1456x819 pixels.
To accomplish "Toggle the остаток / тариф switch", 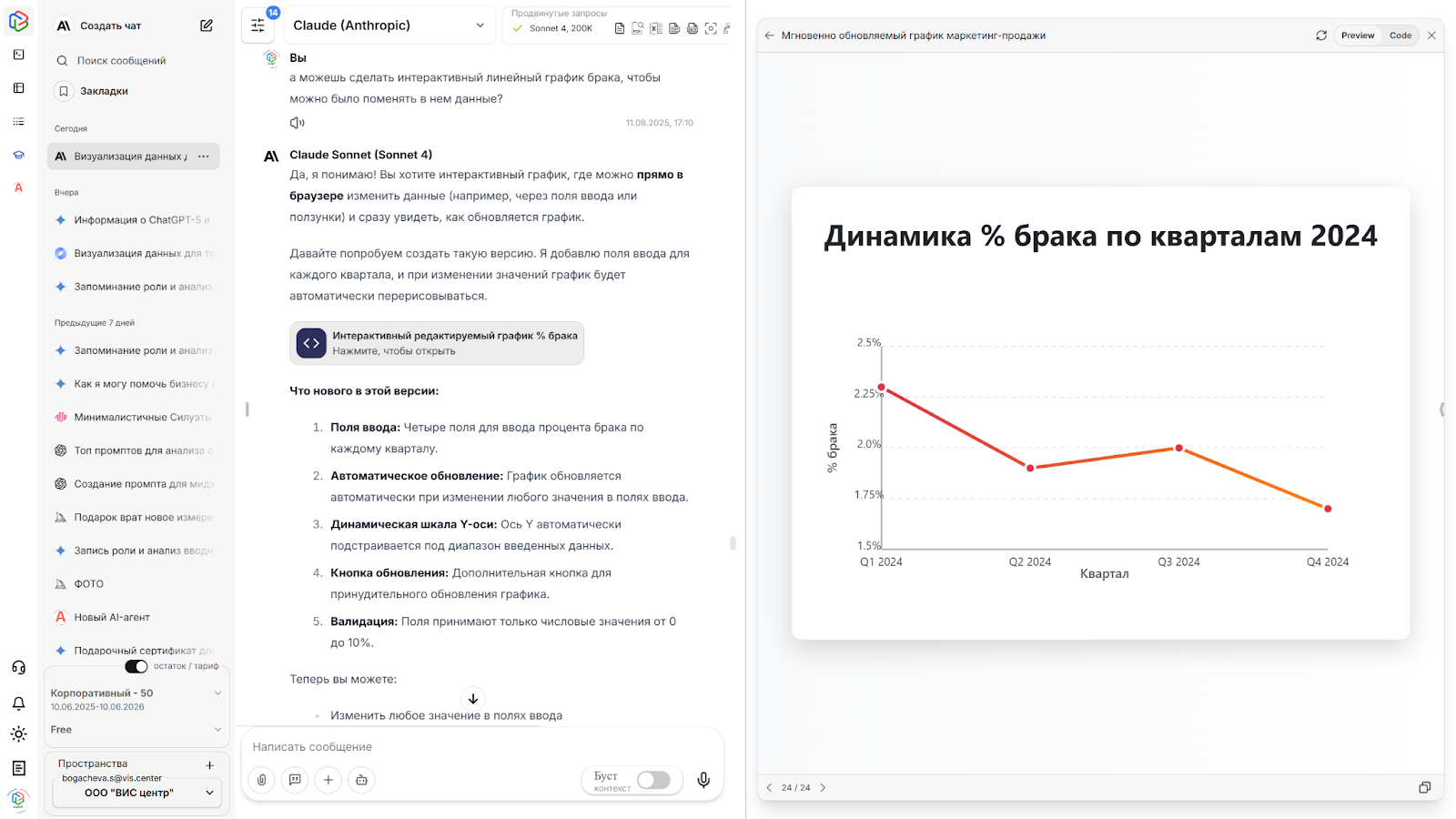I will (x=136, y=666).
